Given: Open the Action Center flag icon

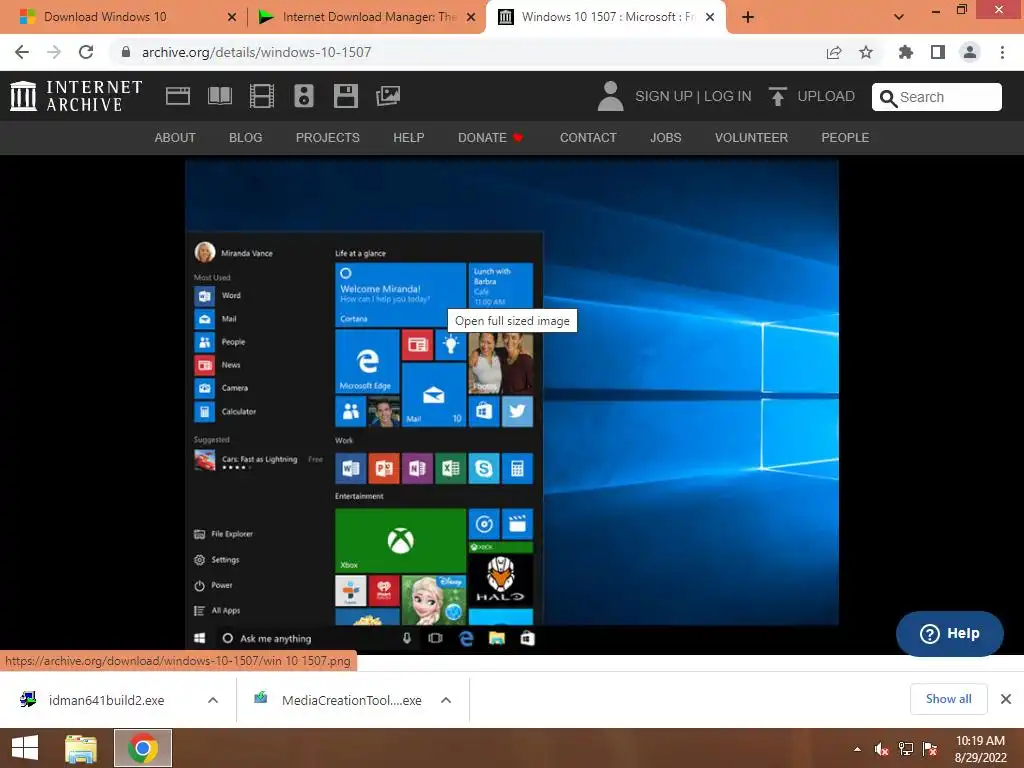Looking at the screenshot, I should tap(930, 749).
